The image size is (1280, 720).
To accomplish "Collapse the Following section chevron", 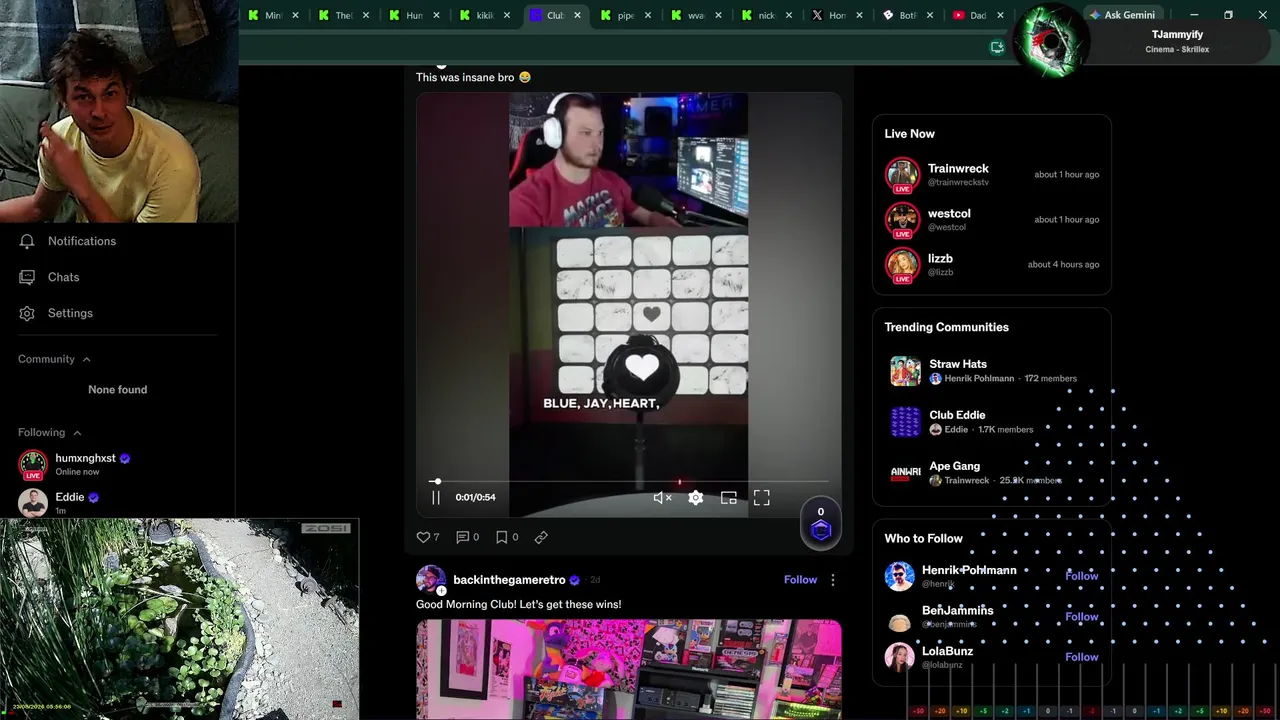I will click(77, 433).
